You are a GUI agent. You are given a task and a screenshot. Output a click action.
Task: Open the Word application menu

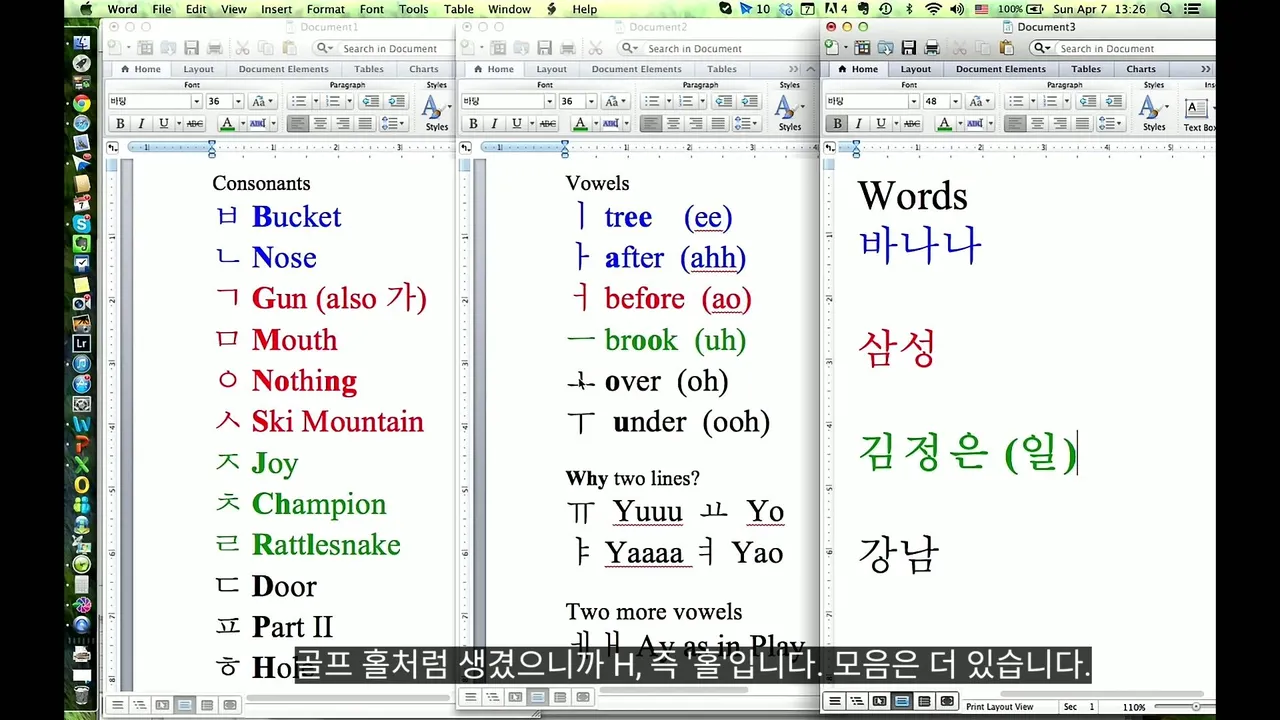tap(122, 9)
